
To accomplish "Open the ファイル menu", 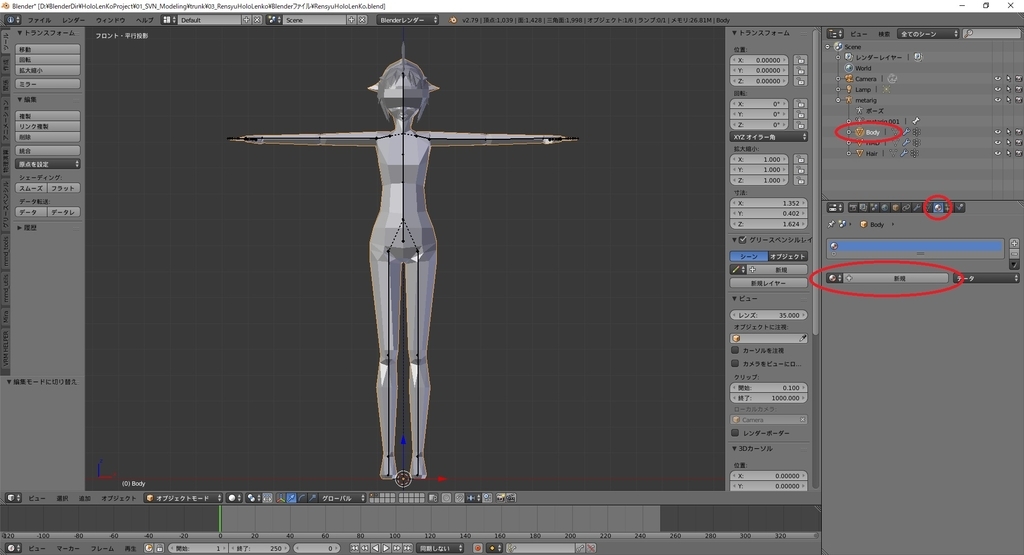I will (x=39, y=20).
